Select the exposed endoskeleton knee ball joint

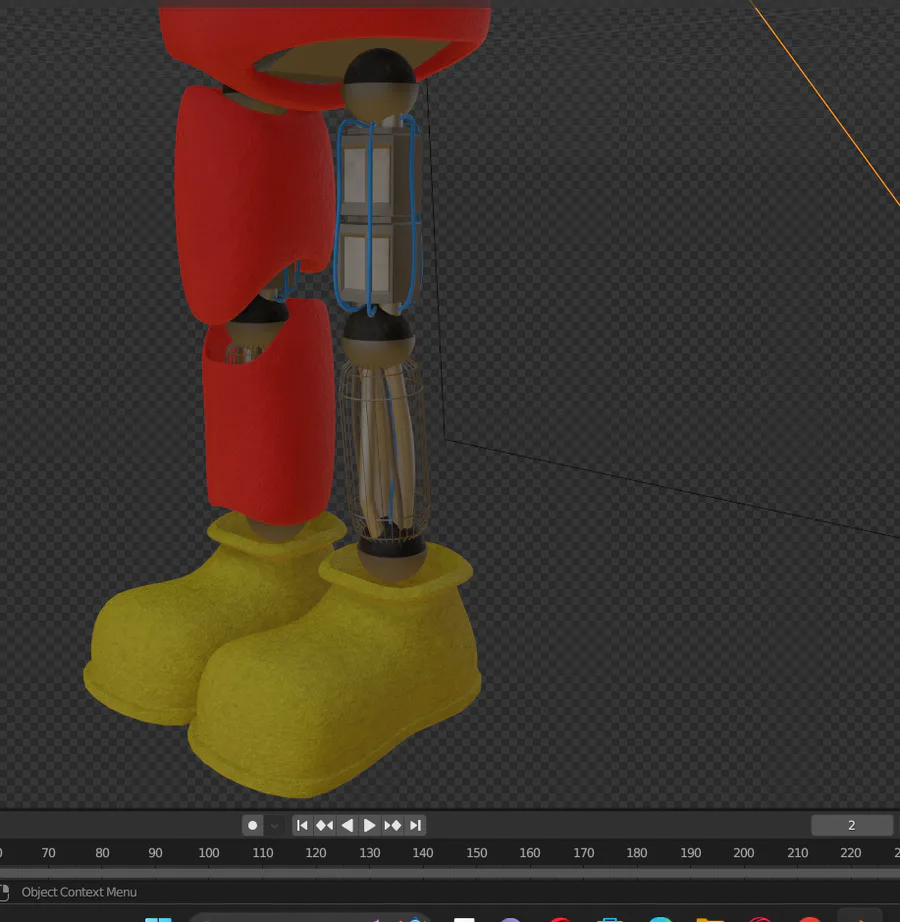378,336
